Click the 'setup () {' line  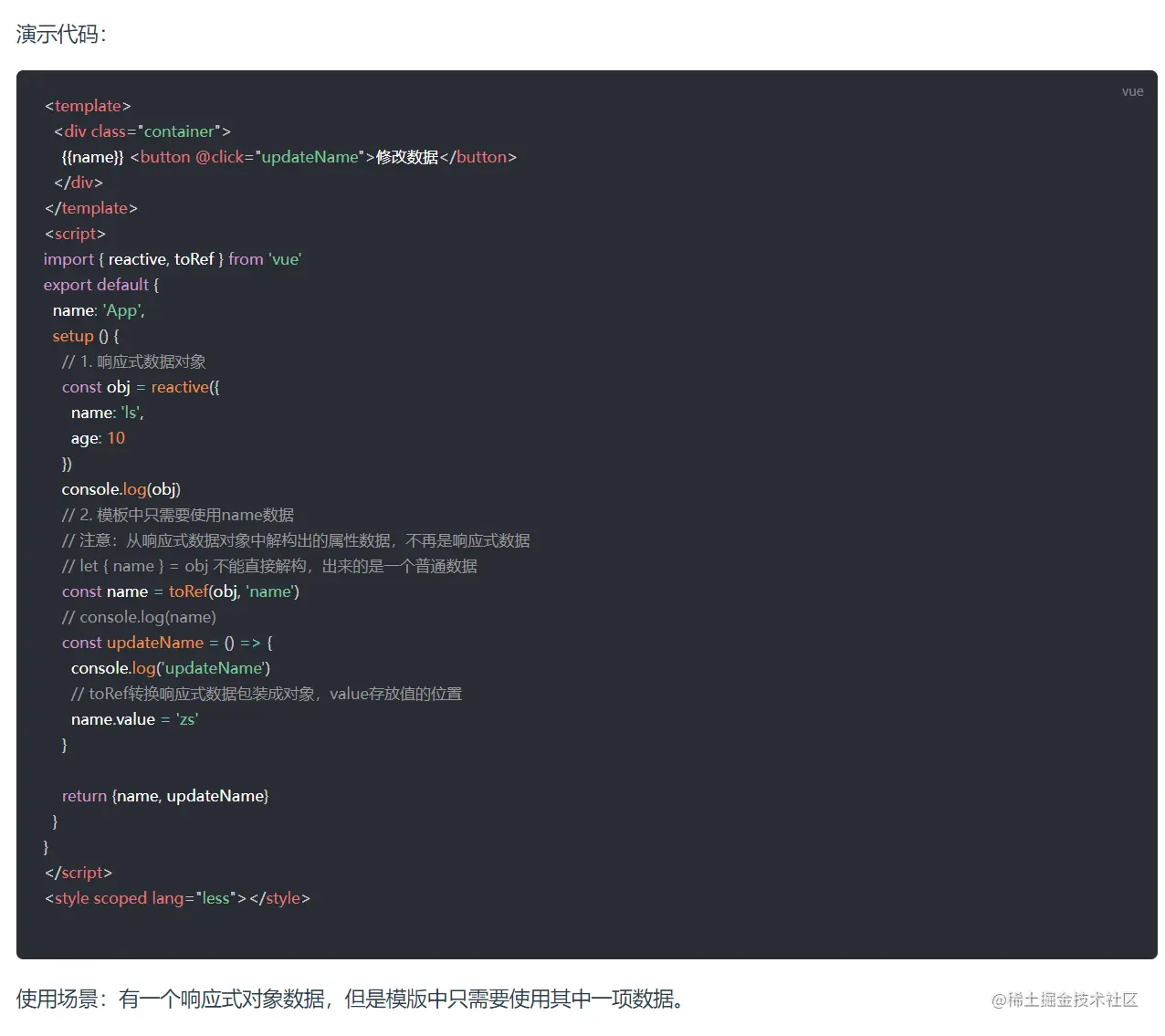(x=86, y=336)
